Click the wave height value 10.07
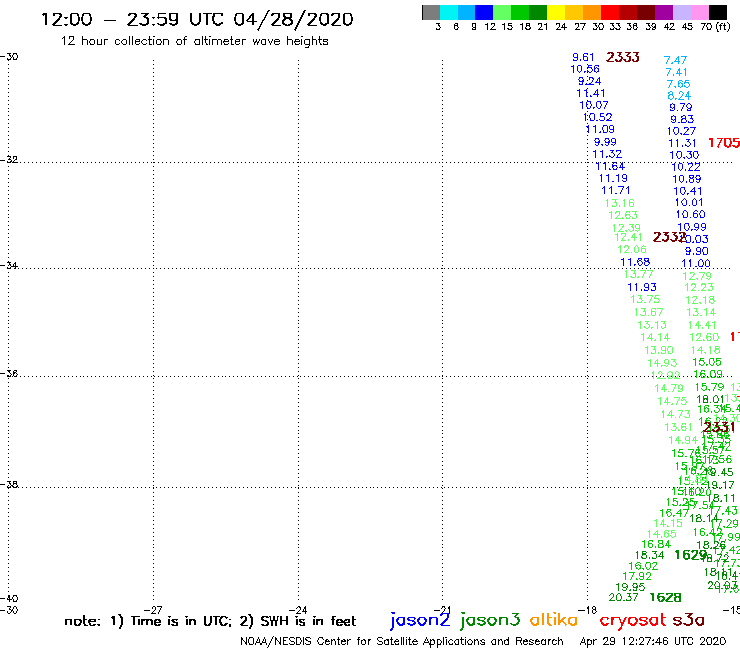The image size is (740, 650). (594, 105)
